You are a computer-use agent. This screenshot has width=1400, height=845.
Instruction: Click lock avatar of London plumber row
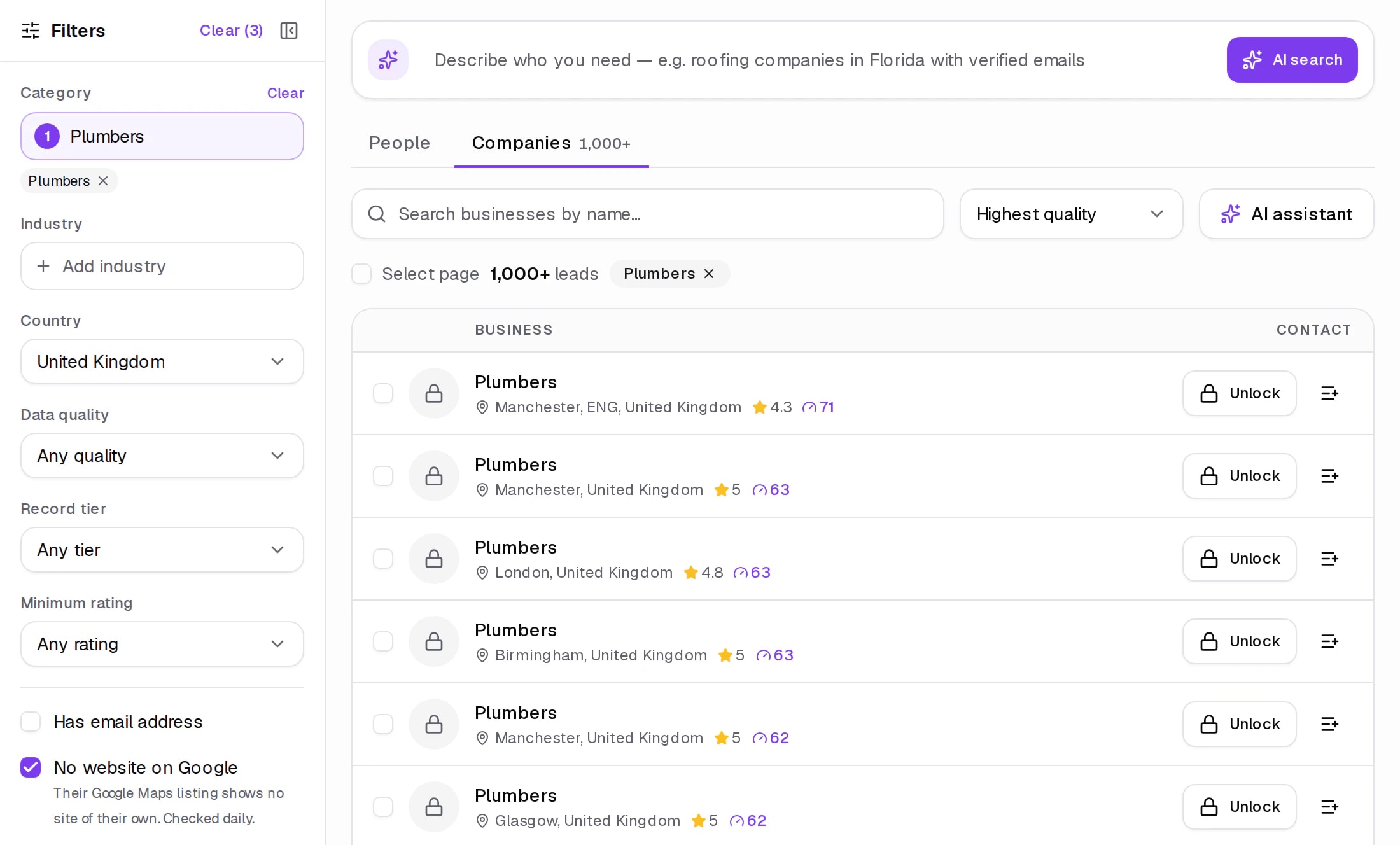(434, 559)
